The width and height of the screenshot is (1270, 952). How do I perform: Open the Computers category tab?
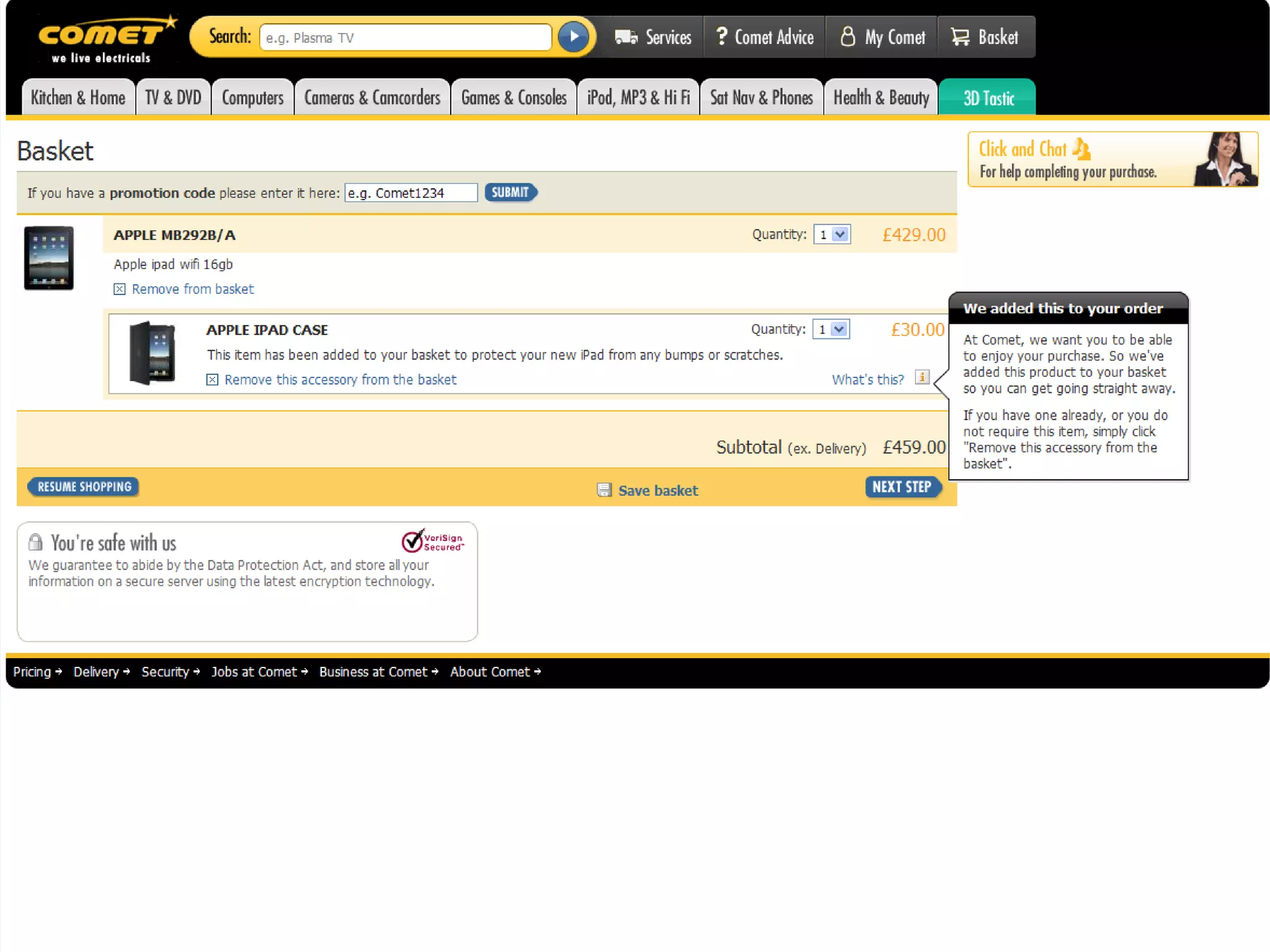coord(252,98)
